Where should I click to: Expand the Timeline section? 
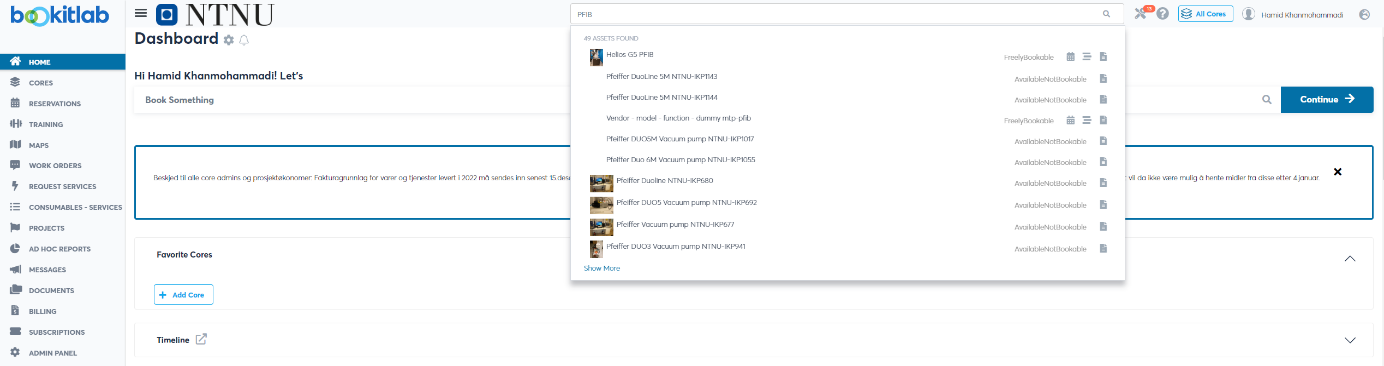point(1350,340)
